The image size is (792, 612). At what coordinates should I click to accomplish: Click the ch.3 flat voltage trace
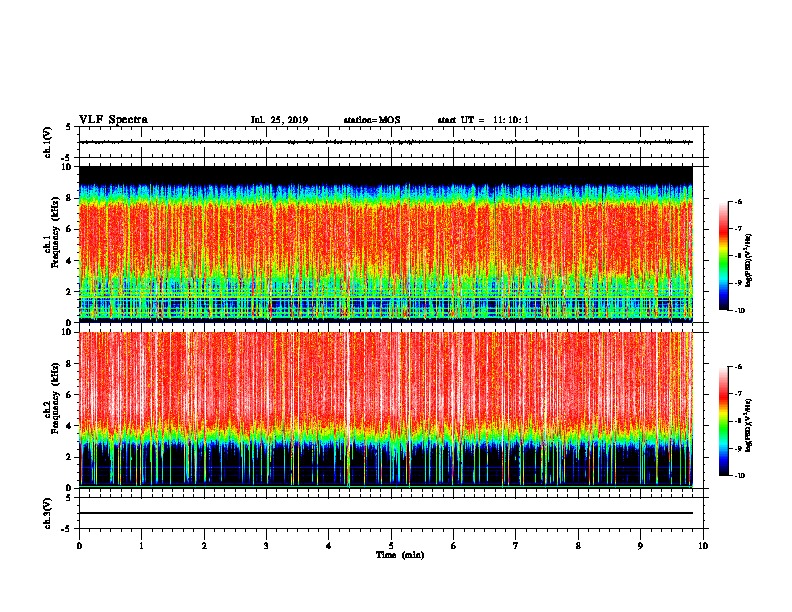coord(386,513)
